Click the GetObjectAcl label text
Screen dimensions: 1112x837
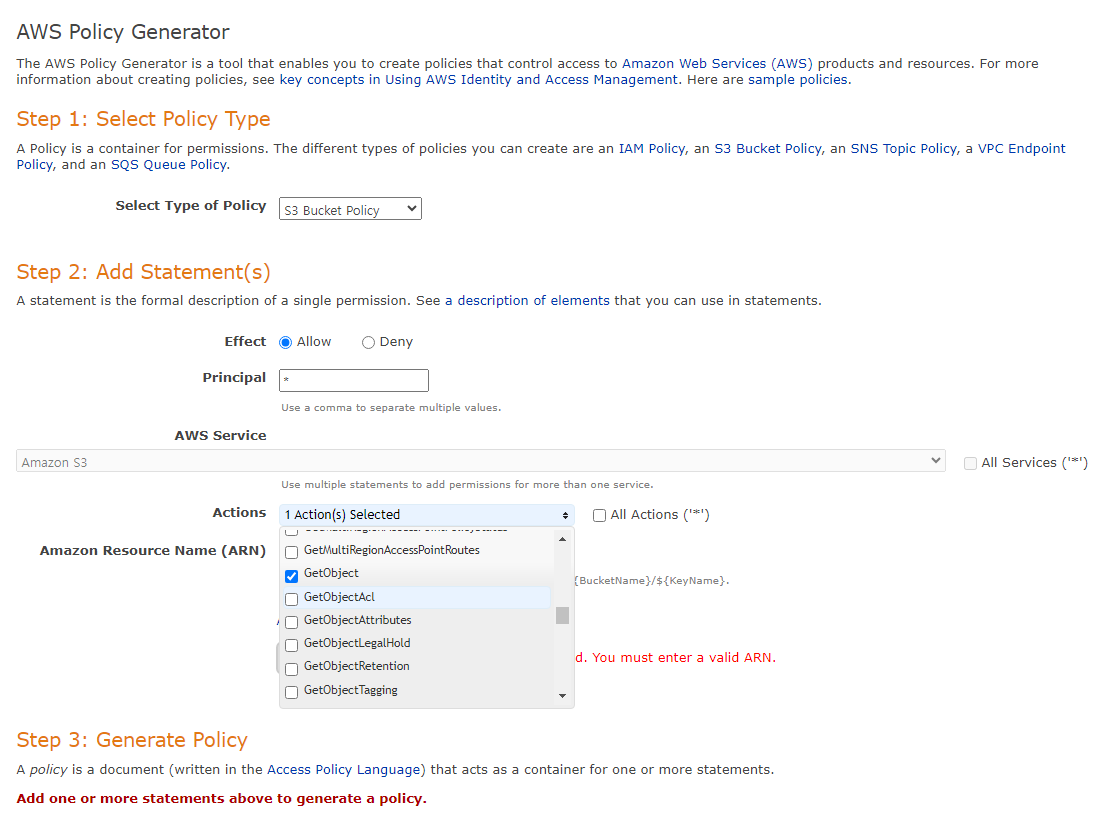tap(339, 597)
